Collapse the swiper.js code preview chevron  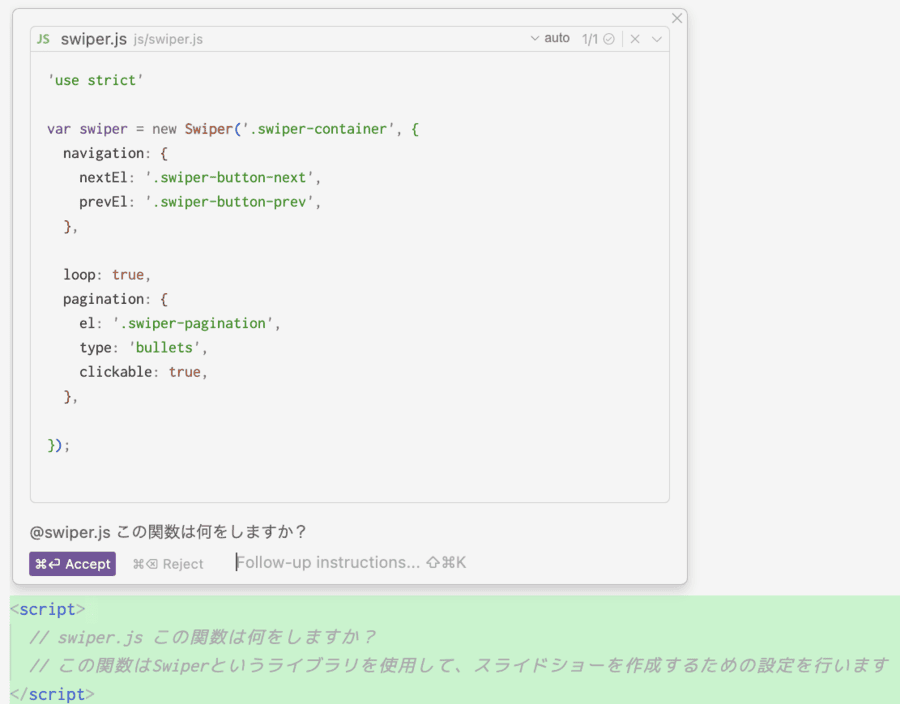(x=657, y=39)
